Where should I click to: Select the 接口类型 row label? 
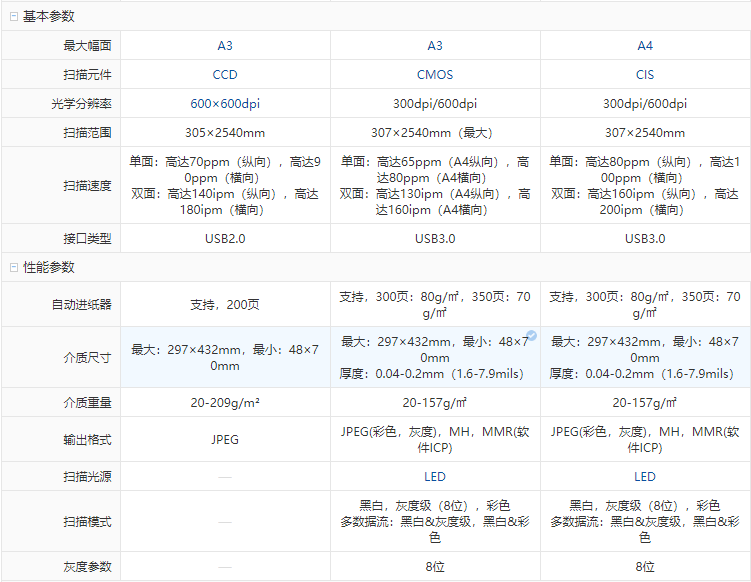point(87,239)
